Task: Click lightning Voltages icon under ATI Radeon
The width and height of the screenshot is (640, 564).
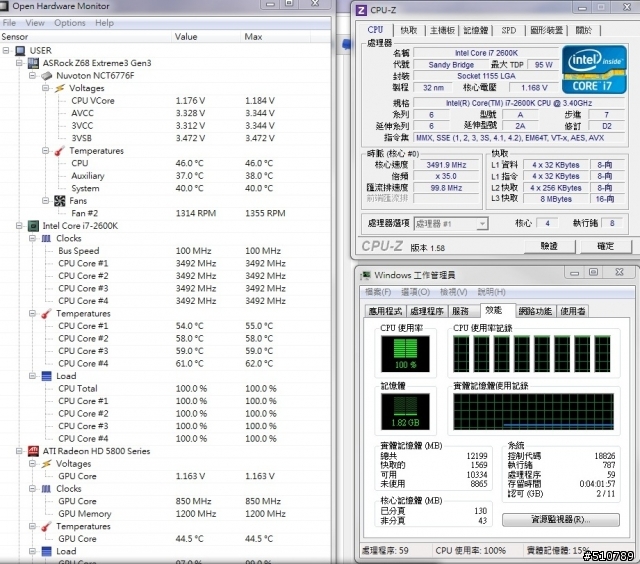Action: pos(47,464)
